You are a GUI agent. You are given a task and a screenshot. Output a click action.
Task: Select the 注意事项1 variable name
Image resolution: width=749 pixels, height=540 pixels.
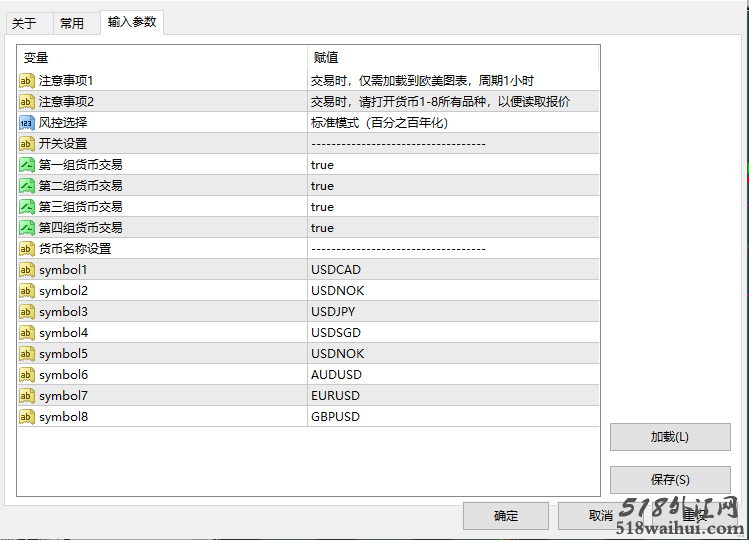click(x=66, y=81)
